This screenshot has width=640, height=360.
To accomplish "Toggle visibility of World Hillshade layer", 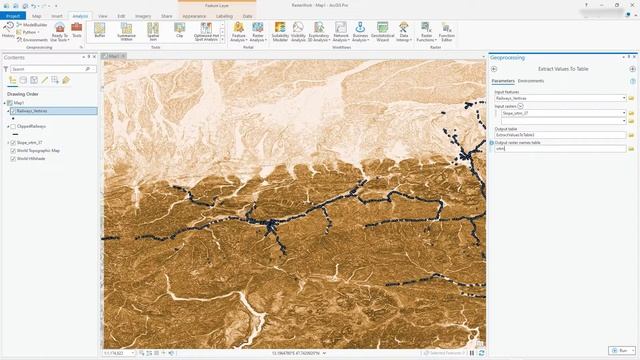I will (x=13, y=158).
